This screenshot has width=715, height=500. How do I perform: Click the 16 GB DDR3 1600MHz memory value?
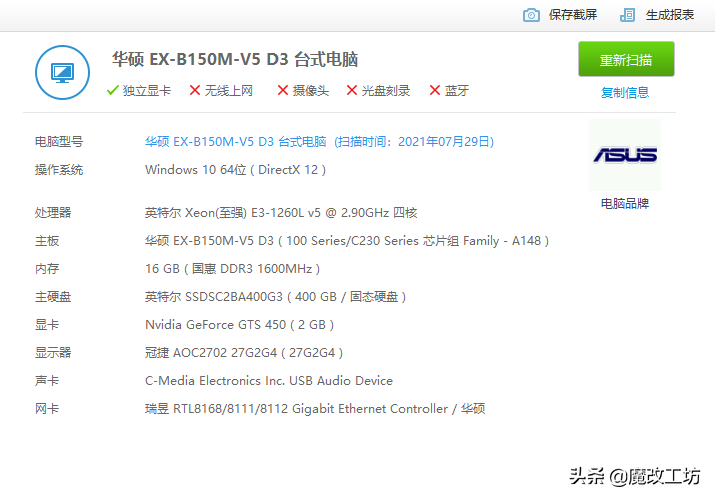click(x=233, y=269)
